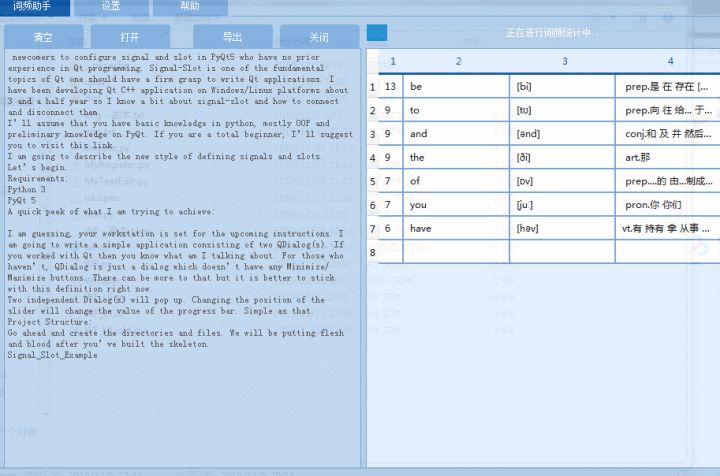
Task: Select column header 3
Action: (564, 62)
